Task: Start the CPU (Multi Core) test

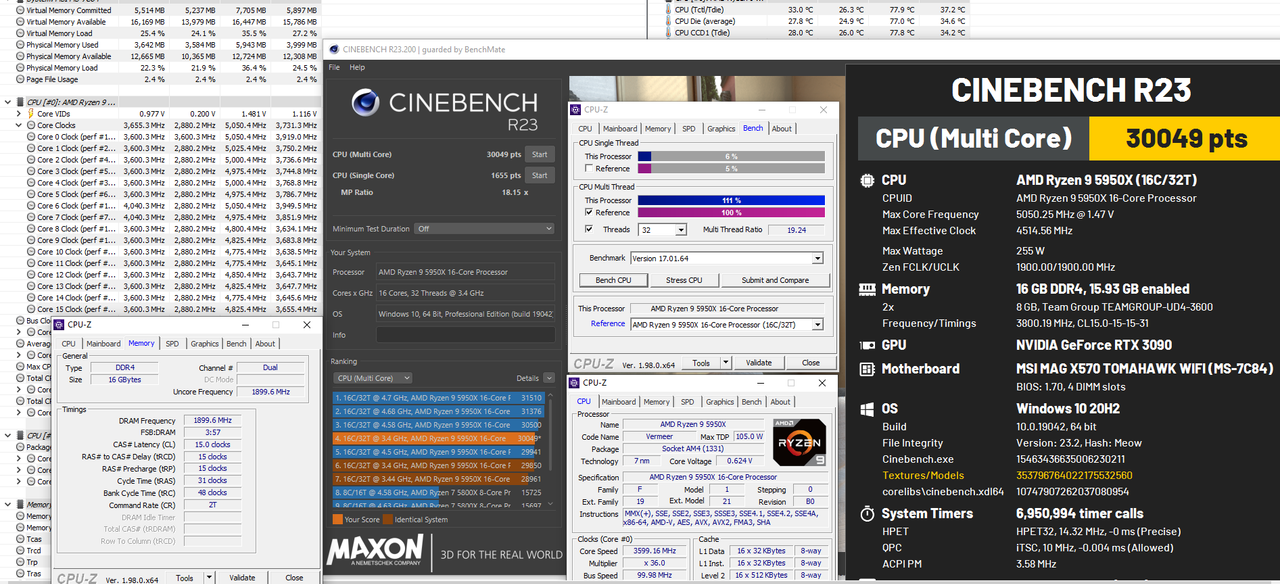Action: point(540,154)
